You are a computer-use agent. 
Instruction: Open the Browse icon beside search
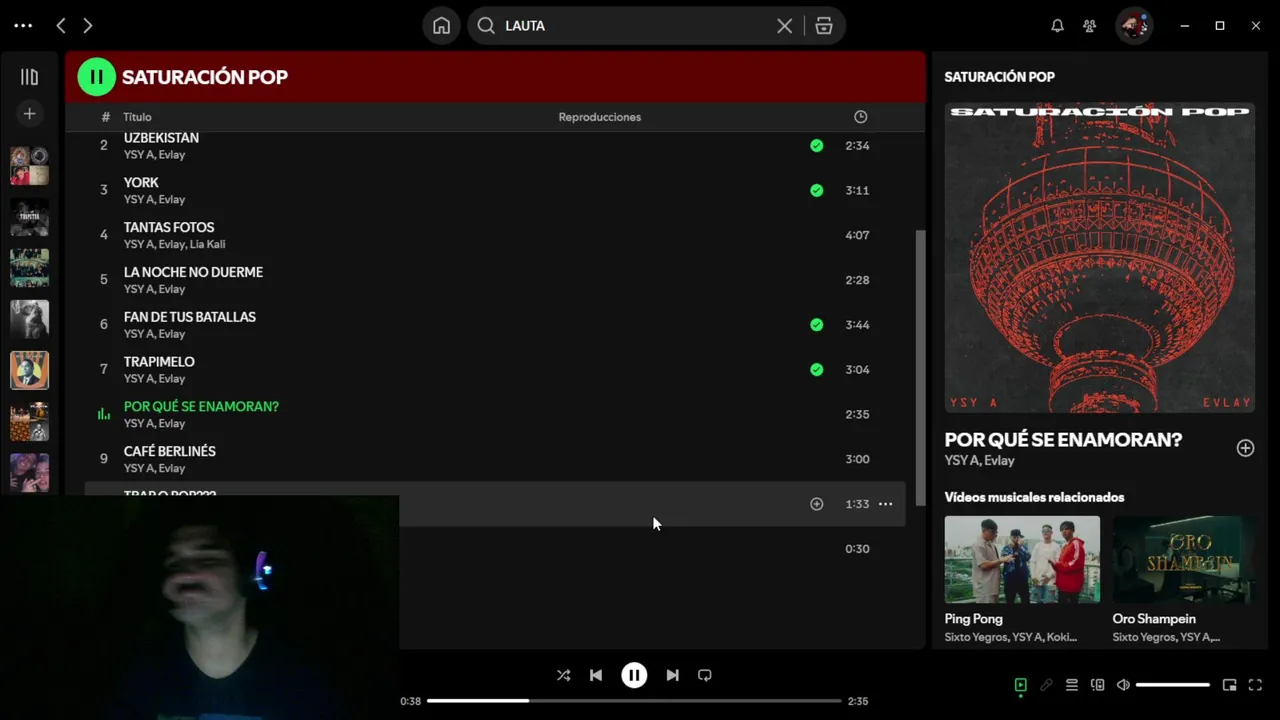(x=824, y=26)
